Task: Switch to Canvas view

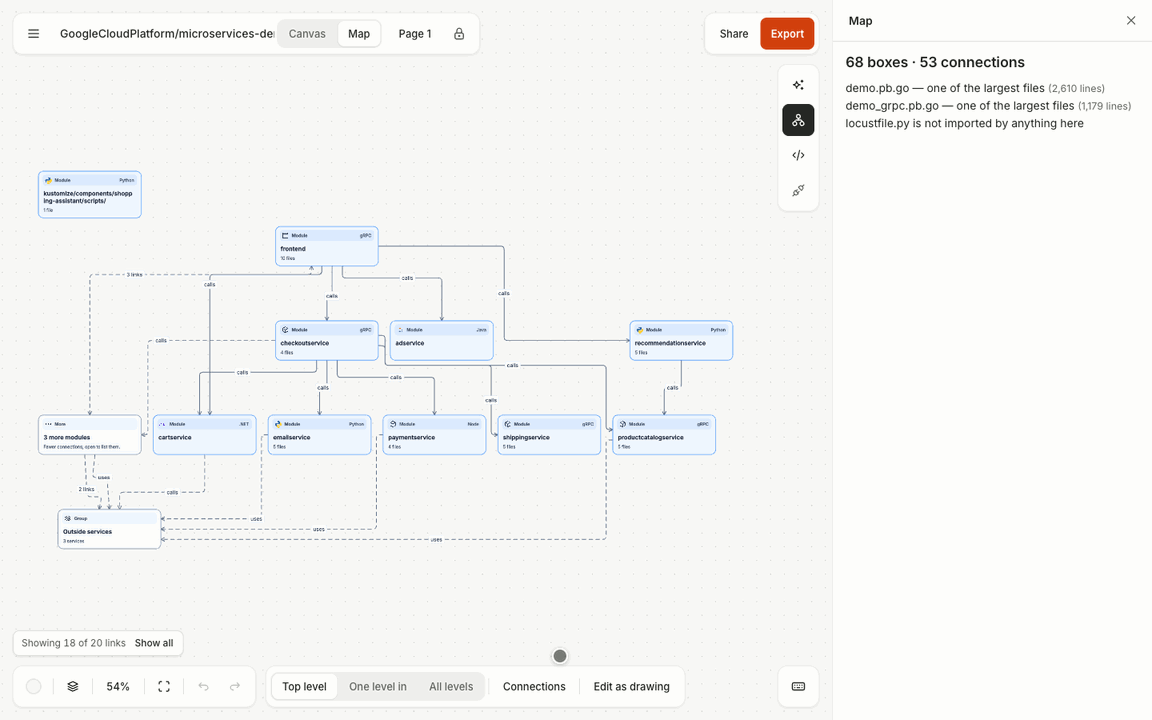Action: (307, 34)
